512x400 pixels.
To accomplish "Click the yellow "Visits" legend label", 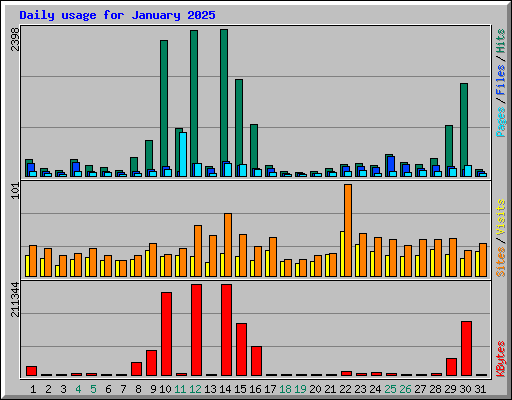I will click(501, 218).
